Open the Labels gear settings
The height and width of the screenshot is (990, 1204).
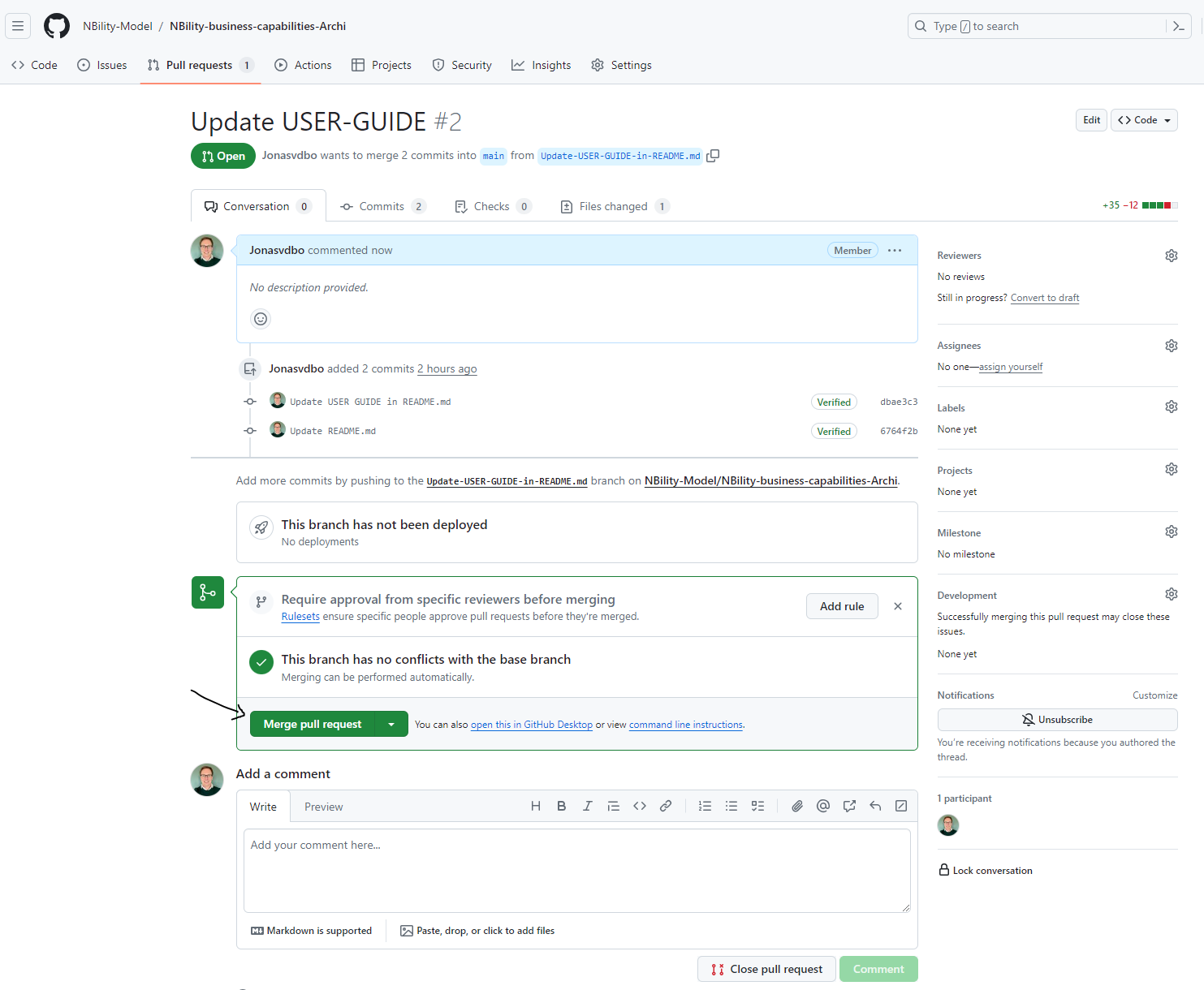1171,407
